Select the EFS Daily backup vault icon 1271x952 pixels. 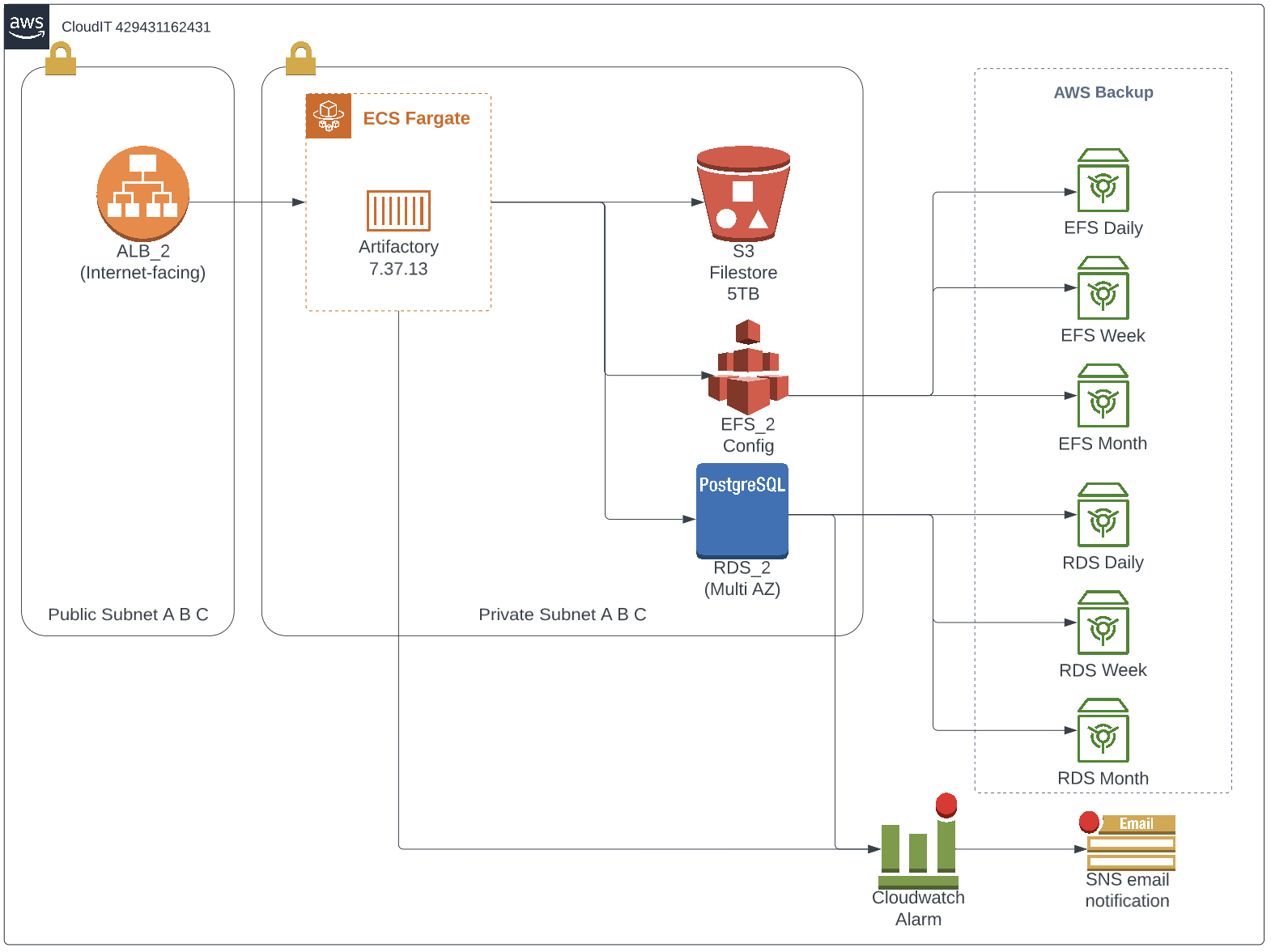point(1103,181)
